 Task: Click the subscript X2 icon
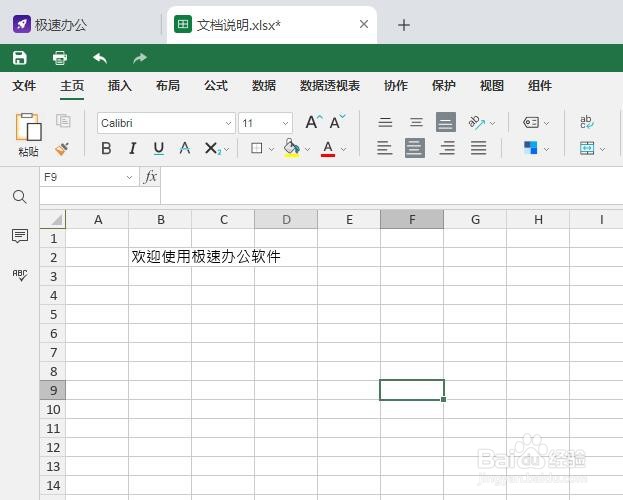tap(212, 149)
